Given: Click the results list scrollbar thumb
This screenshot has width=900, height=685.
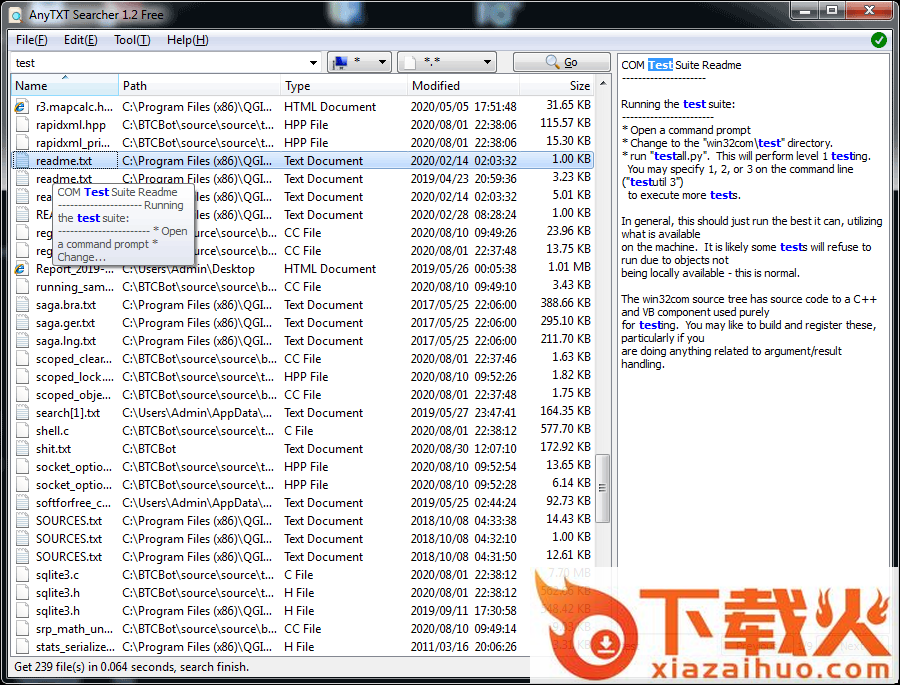Looking at the screenshot, I should point(602,488).
